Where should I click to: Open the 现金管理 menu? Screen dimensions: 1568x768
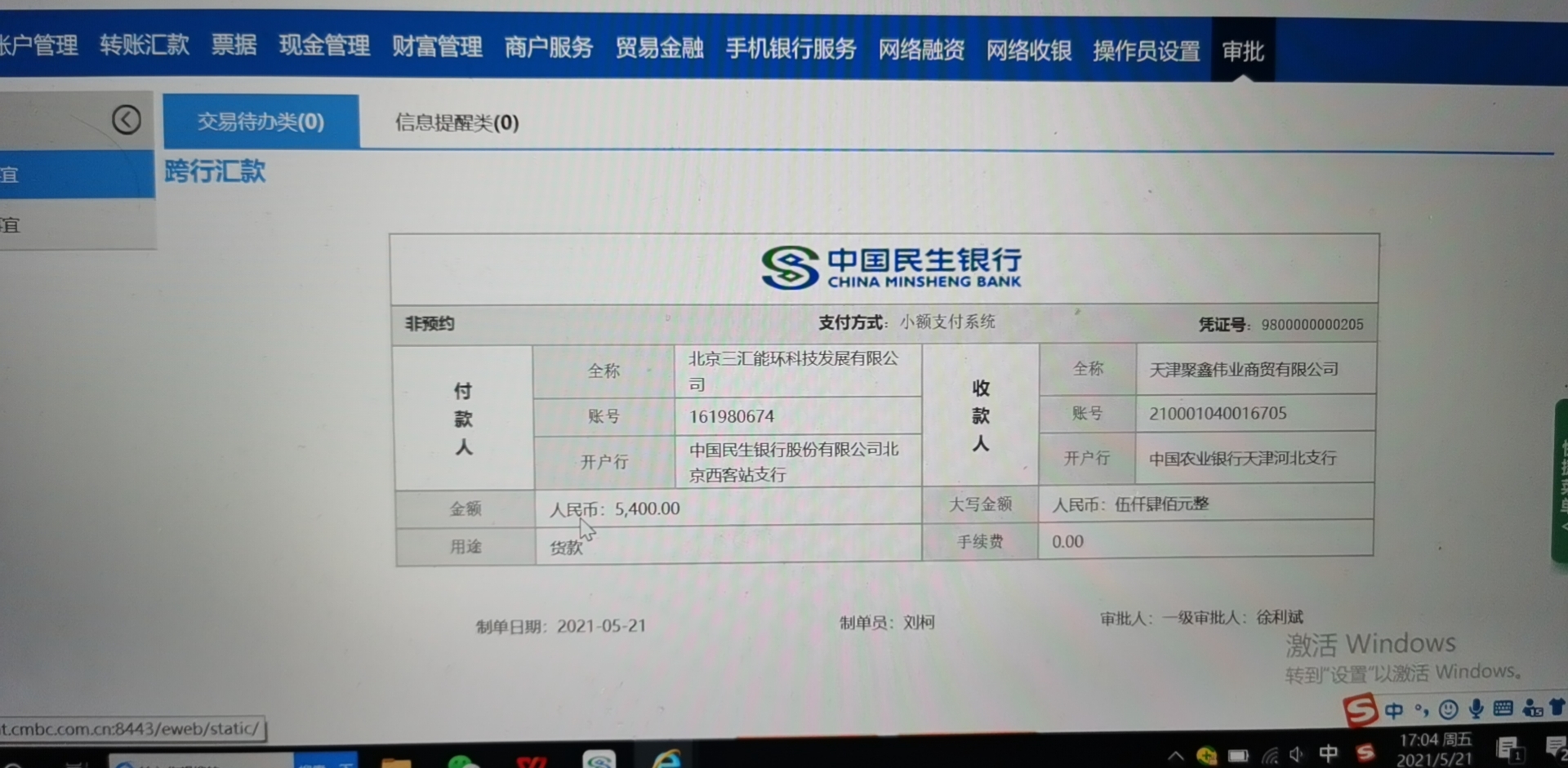tap(324, 45)
